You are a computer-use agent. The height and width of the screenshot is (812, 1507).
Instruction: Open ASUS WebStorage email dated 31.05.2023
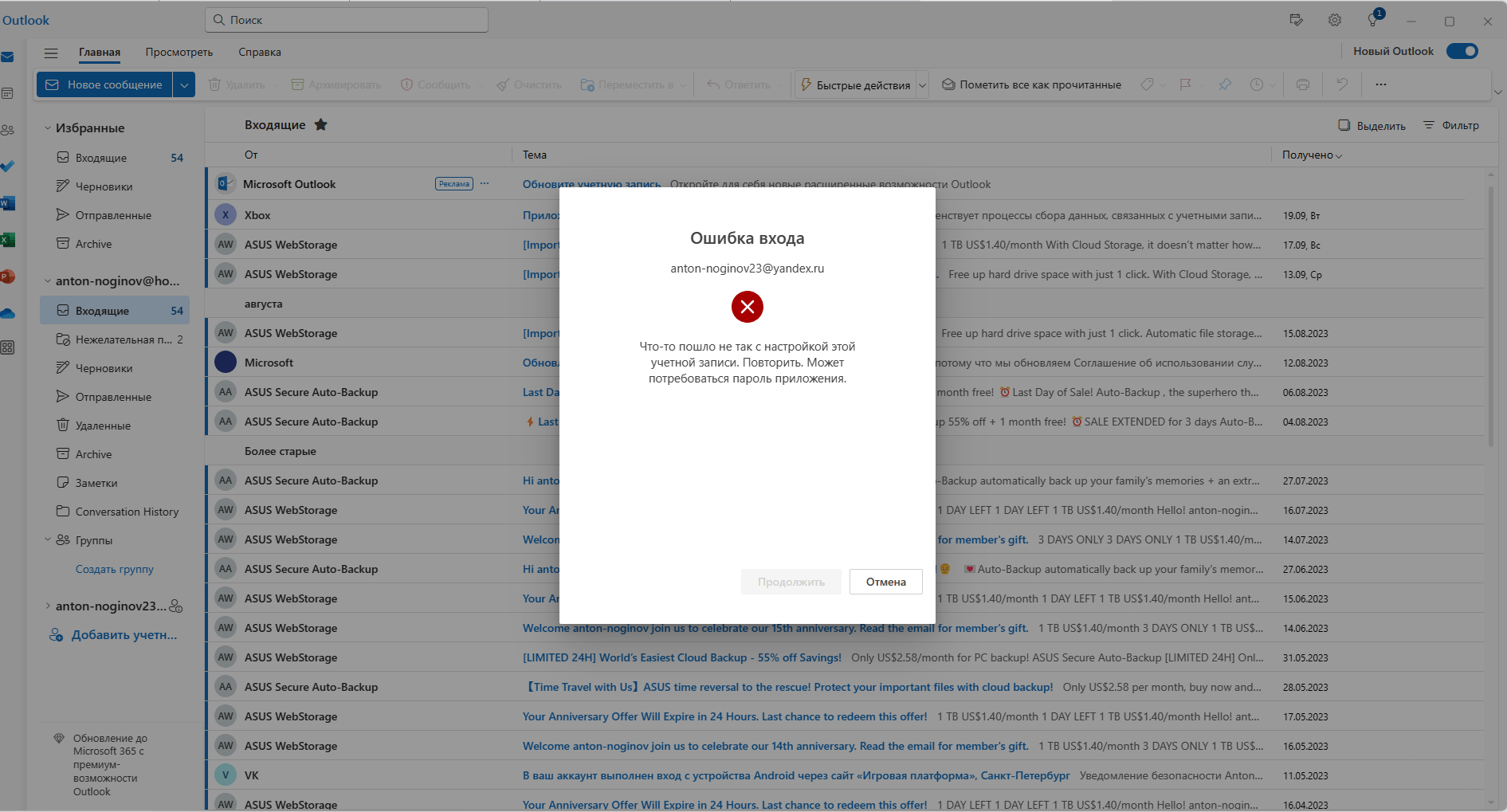pyautogui.click(x=846, y=657)
